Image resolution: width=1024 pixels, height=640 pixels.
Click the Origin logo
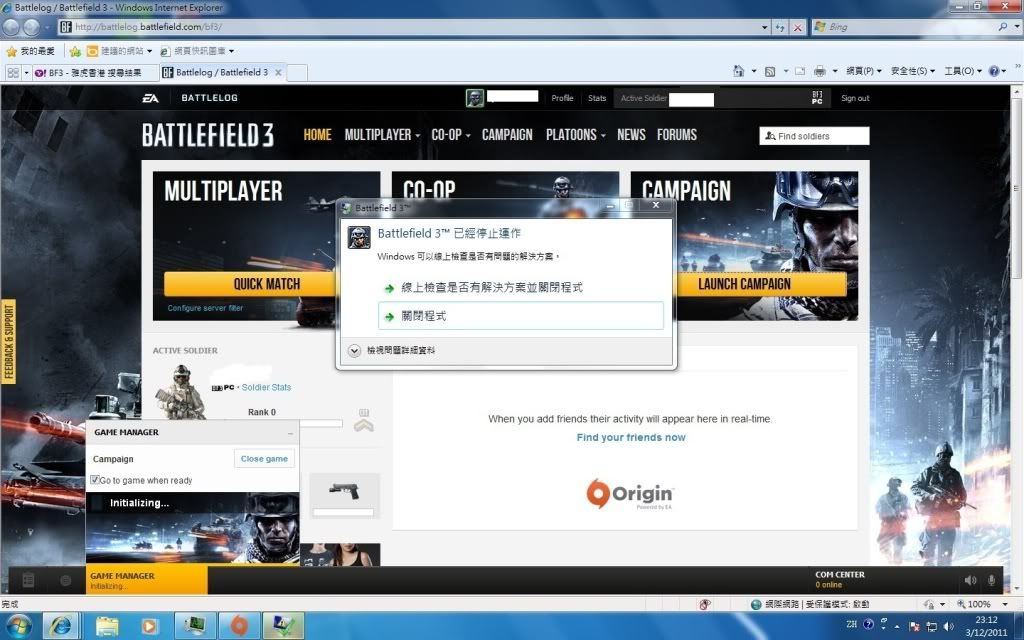click(x=629, y=494)
